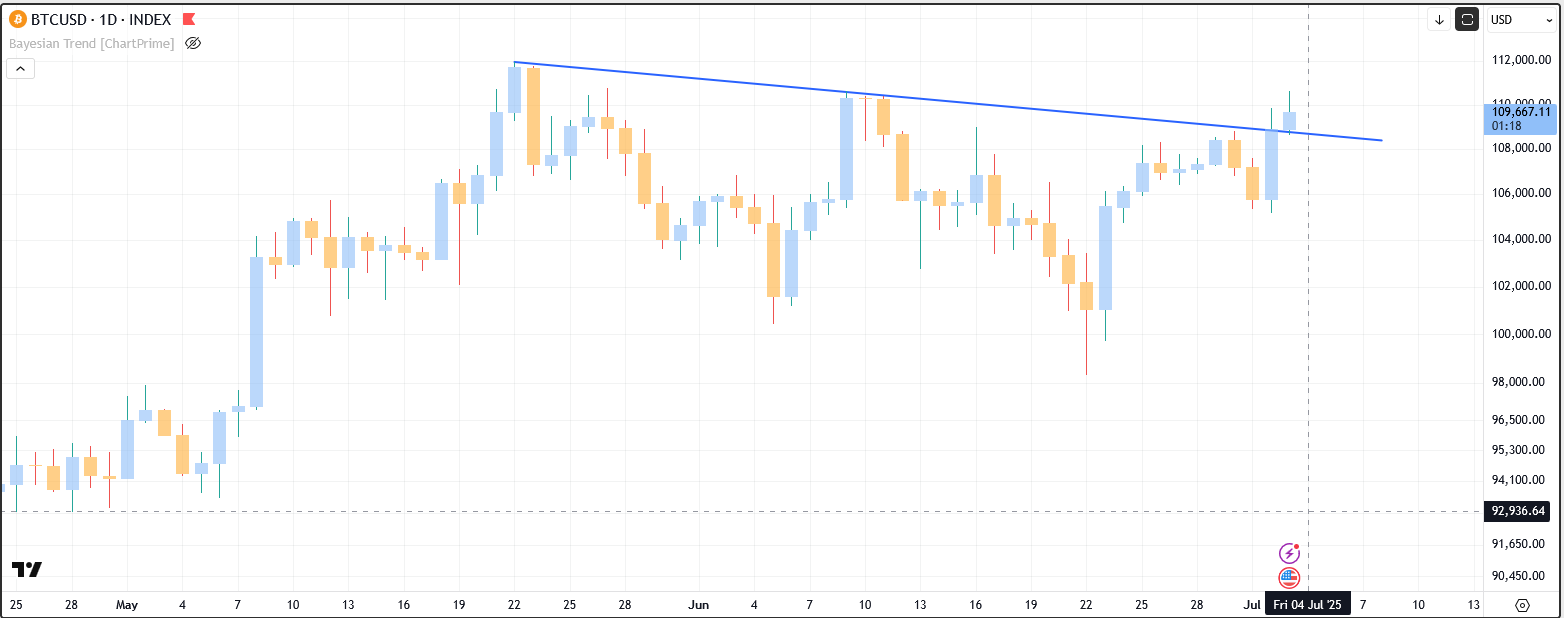Viewport: 1564px width, 618px height.
Task: Click the 100,000.00 price axis label
Action: pyautogui.click(x=1521, y=333)
